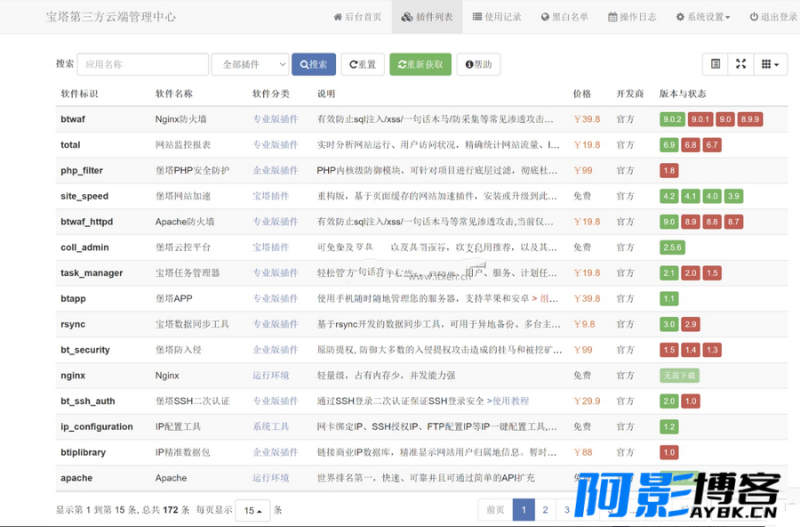Go to 使用记录 page

click(x=496, y=17)
